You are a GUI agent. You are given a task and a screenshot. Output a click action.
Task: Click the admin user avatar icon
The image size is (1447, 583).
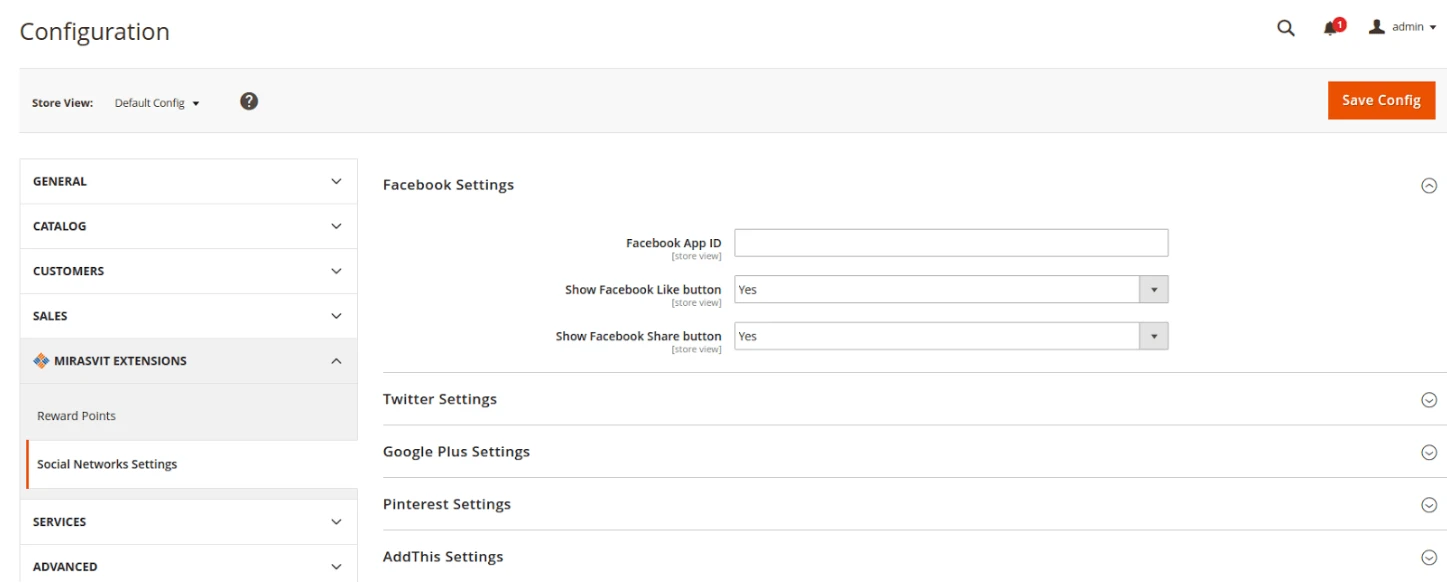[1377, 27]
